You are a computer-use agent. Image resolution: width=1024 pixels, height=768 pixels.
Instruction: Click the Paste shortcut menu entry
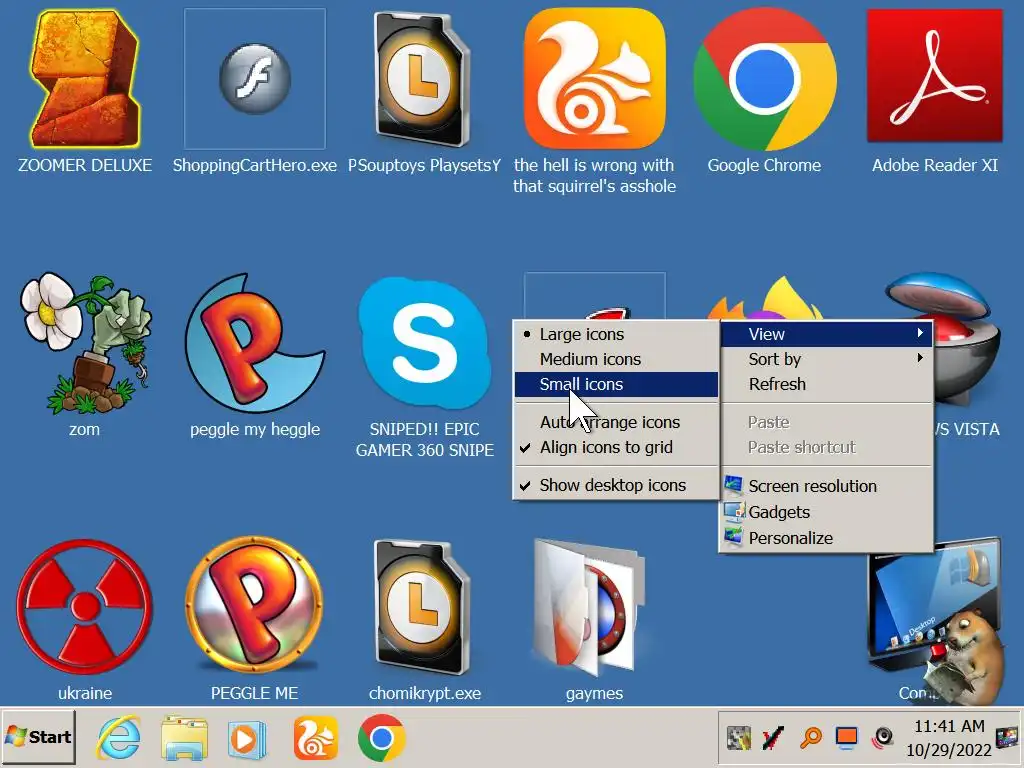pos(826,447)
